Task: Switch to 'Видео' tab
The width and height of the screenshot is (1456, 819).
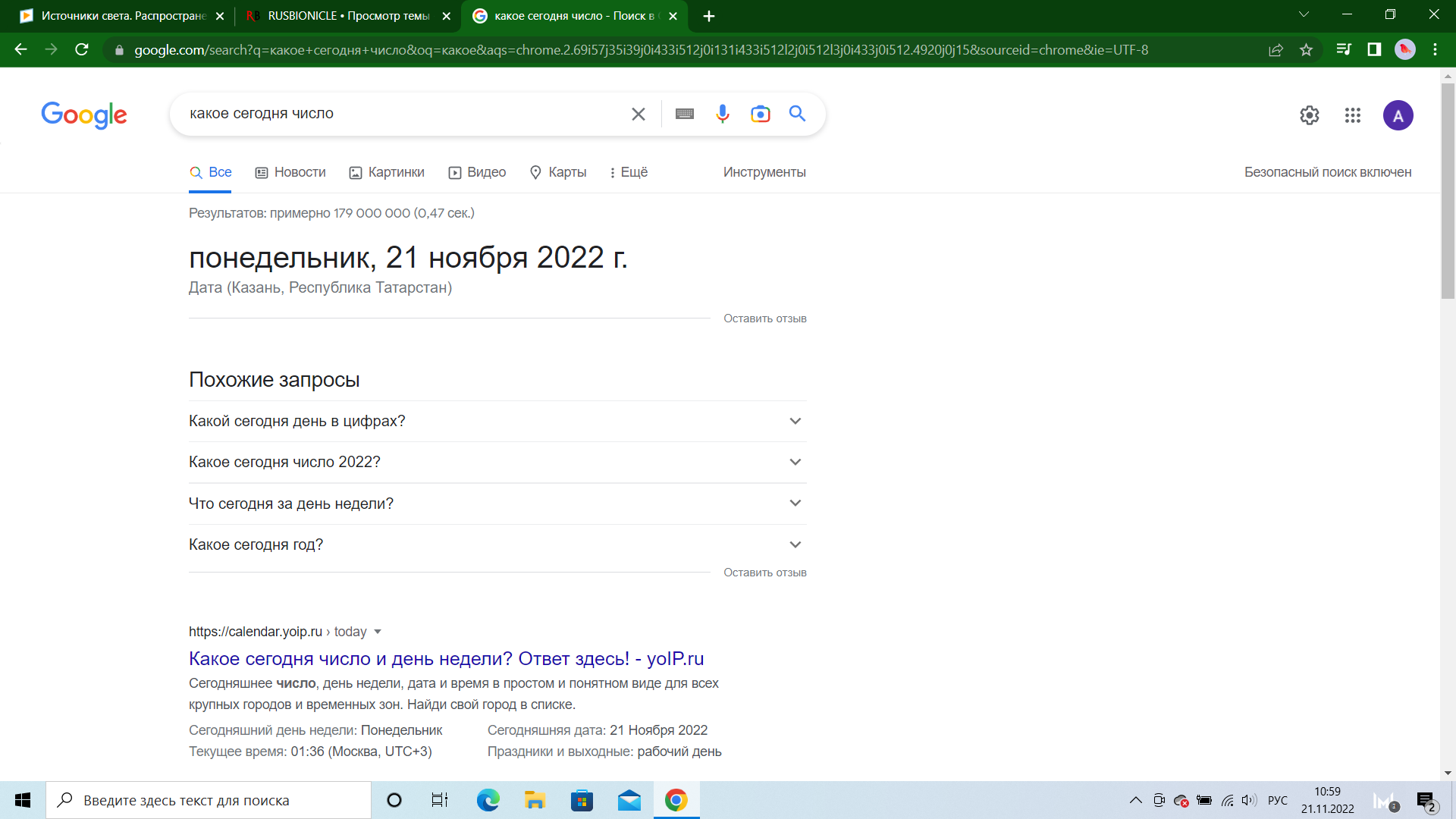Action: tap(477, 172)
